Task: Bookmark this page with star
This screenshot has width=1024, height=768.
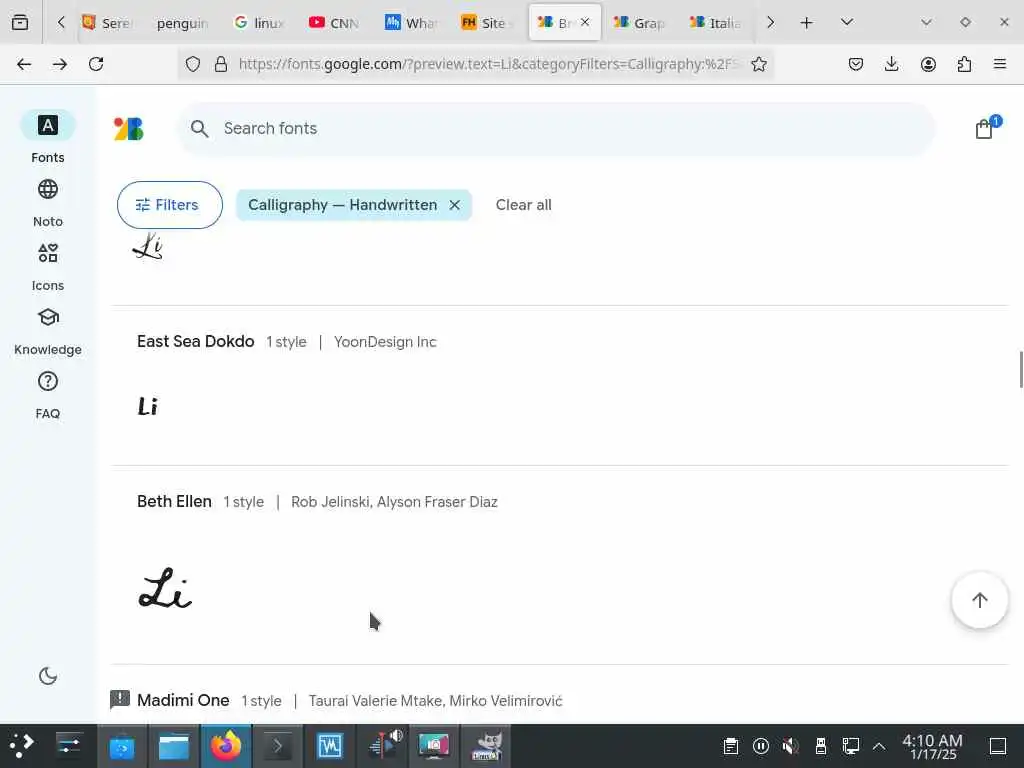Action: point(758,64)
